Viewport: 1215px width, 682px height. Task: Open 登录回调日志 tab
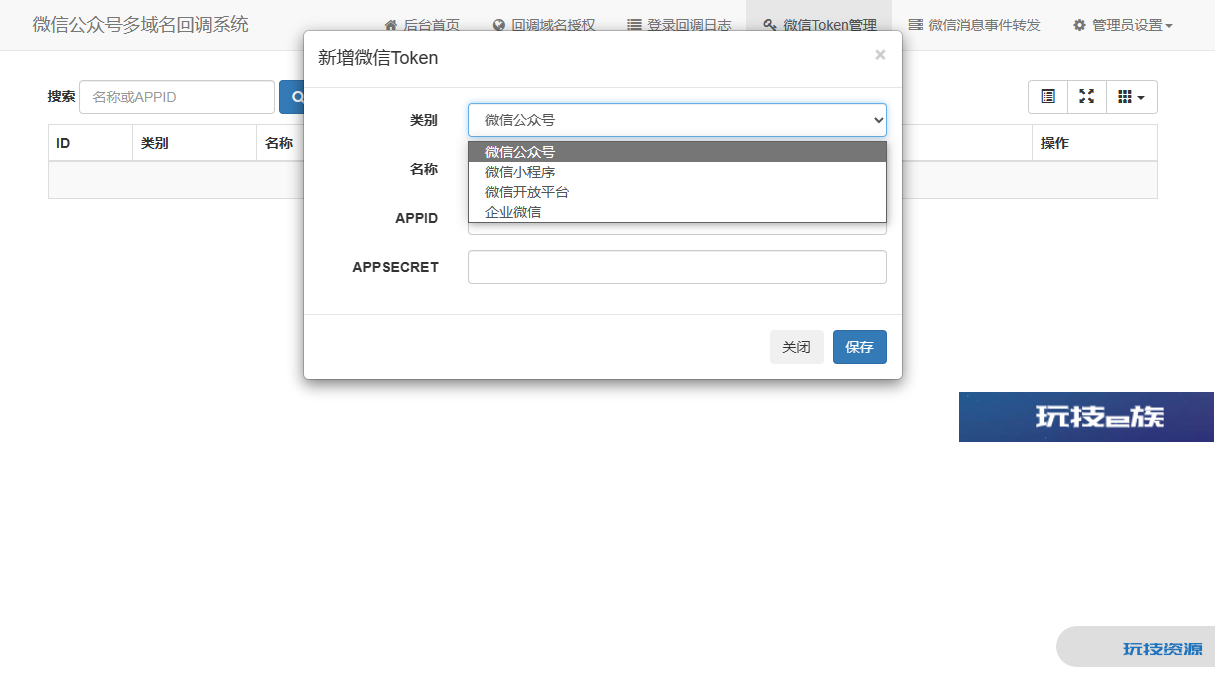(679, 25)
